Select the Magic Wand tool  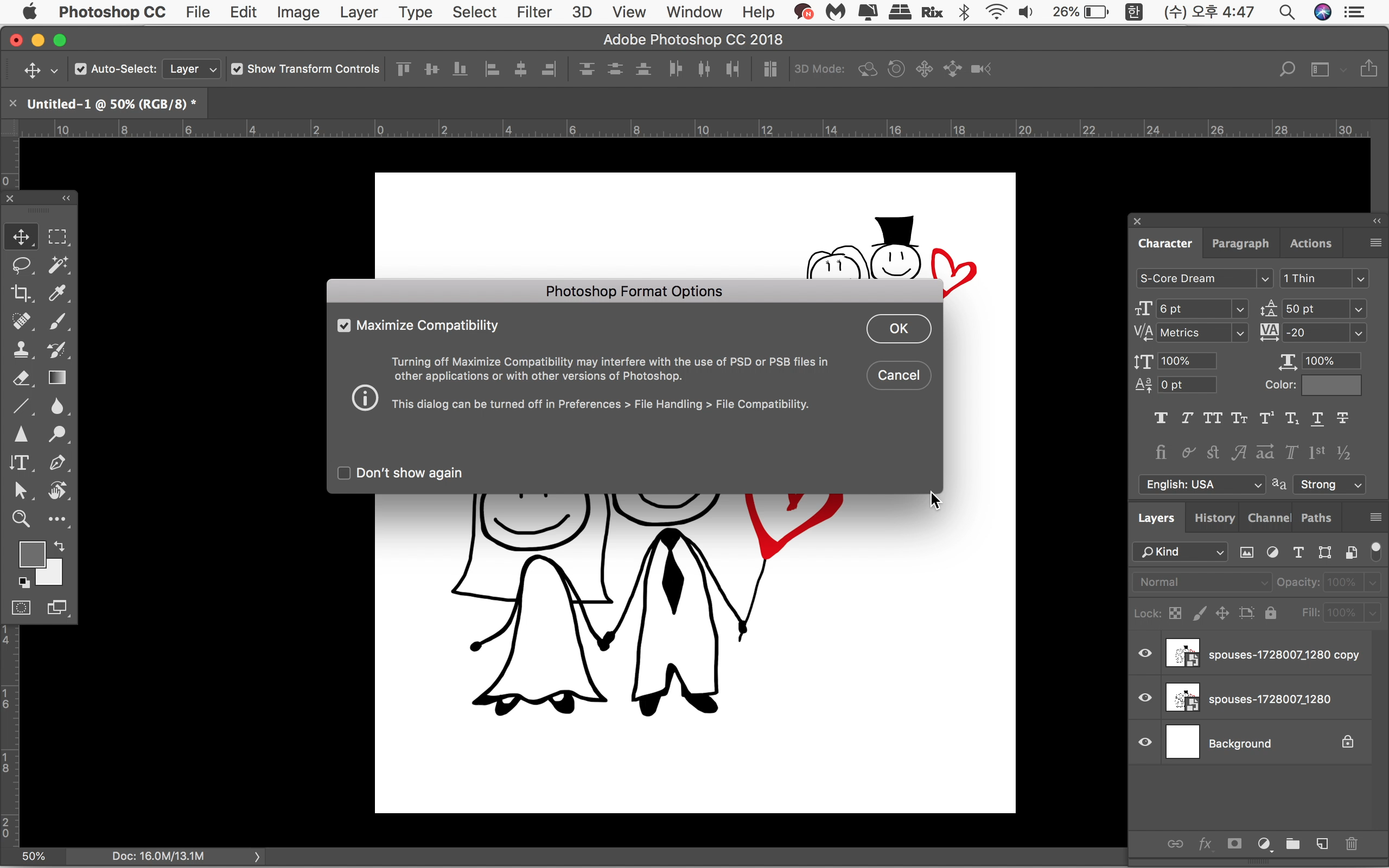point(58,265)
